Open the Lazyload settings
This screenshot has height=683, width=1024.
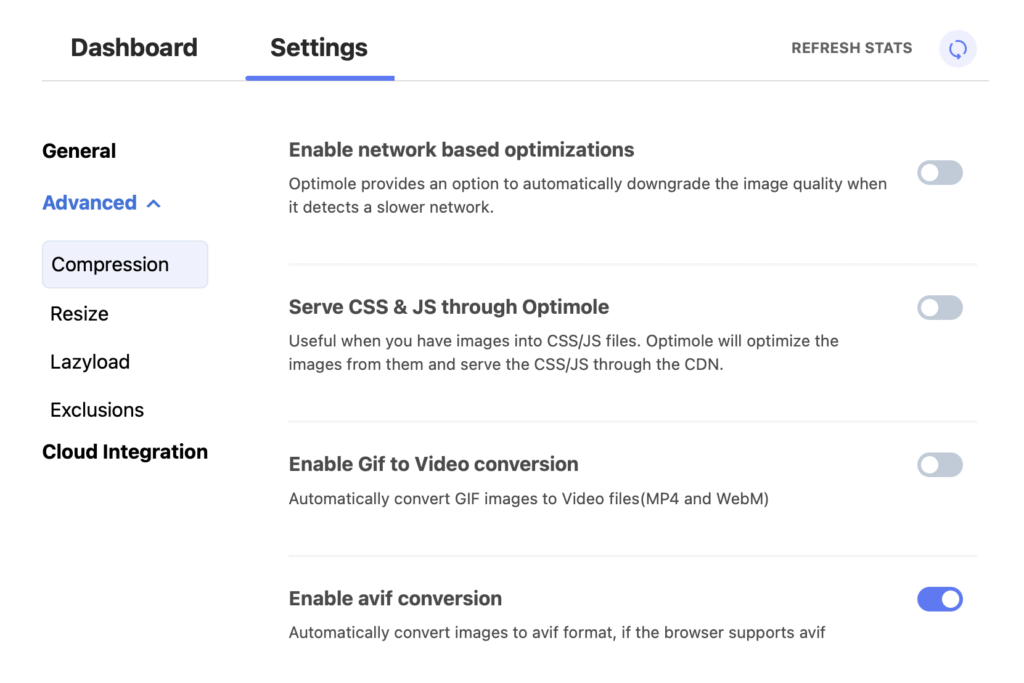coord(90,361)
